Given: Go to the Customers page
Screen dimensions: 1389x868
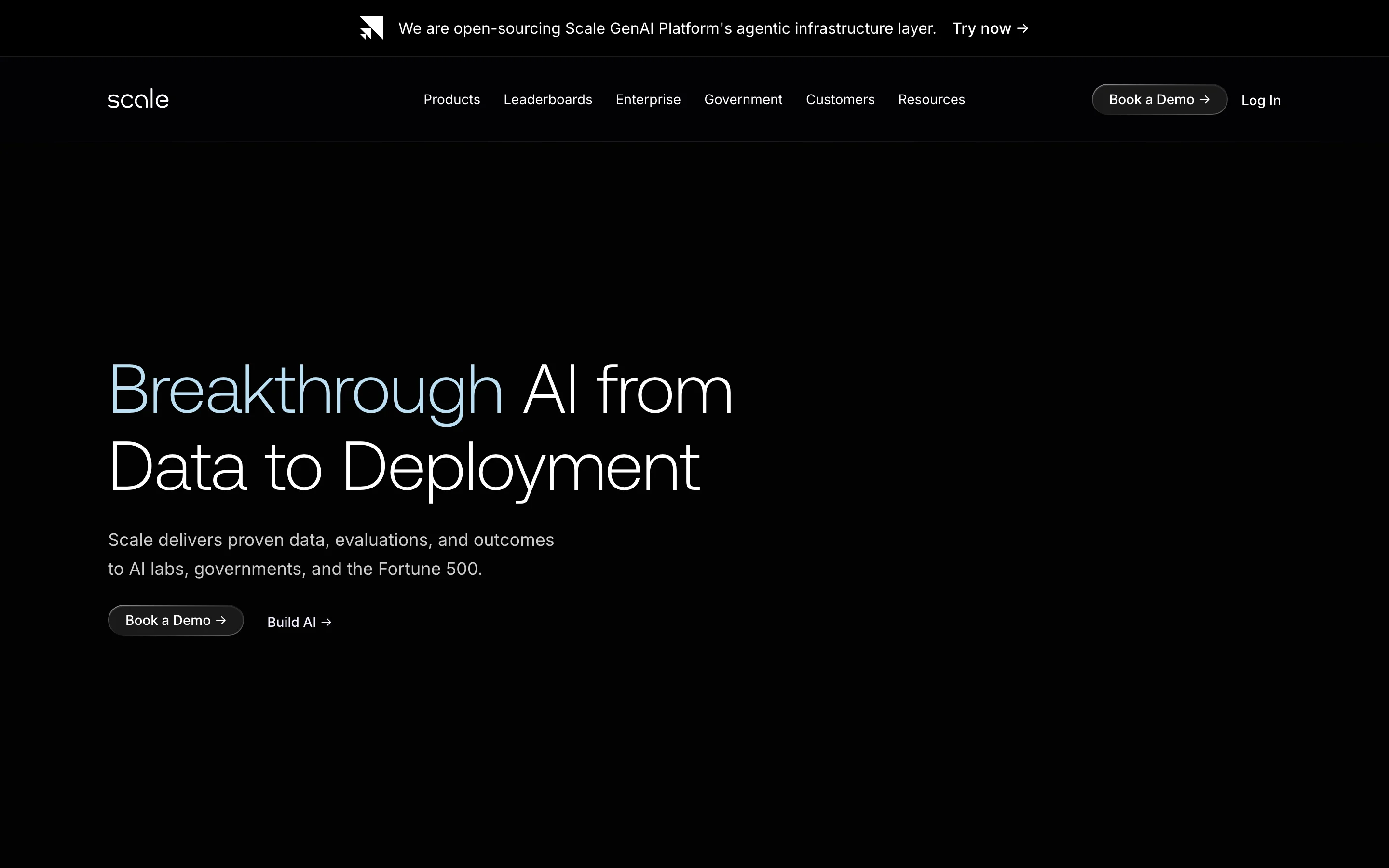Looking at the screenshot, I should pos(840,99).
